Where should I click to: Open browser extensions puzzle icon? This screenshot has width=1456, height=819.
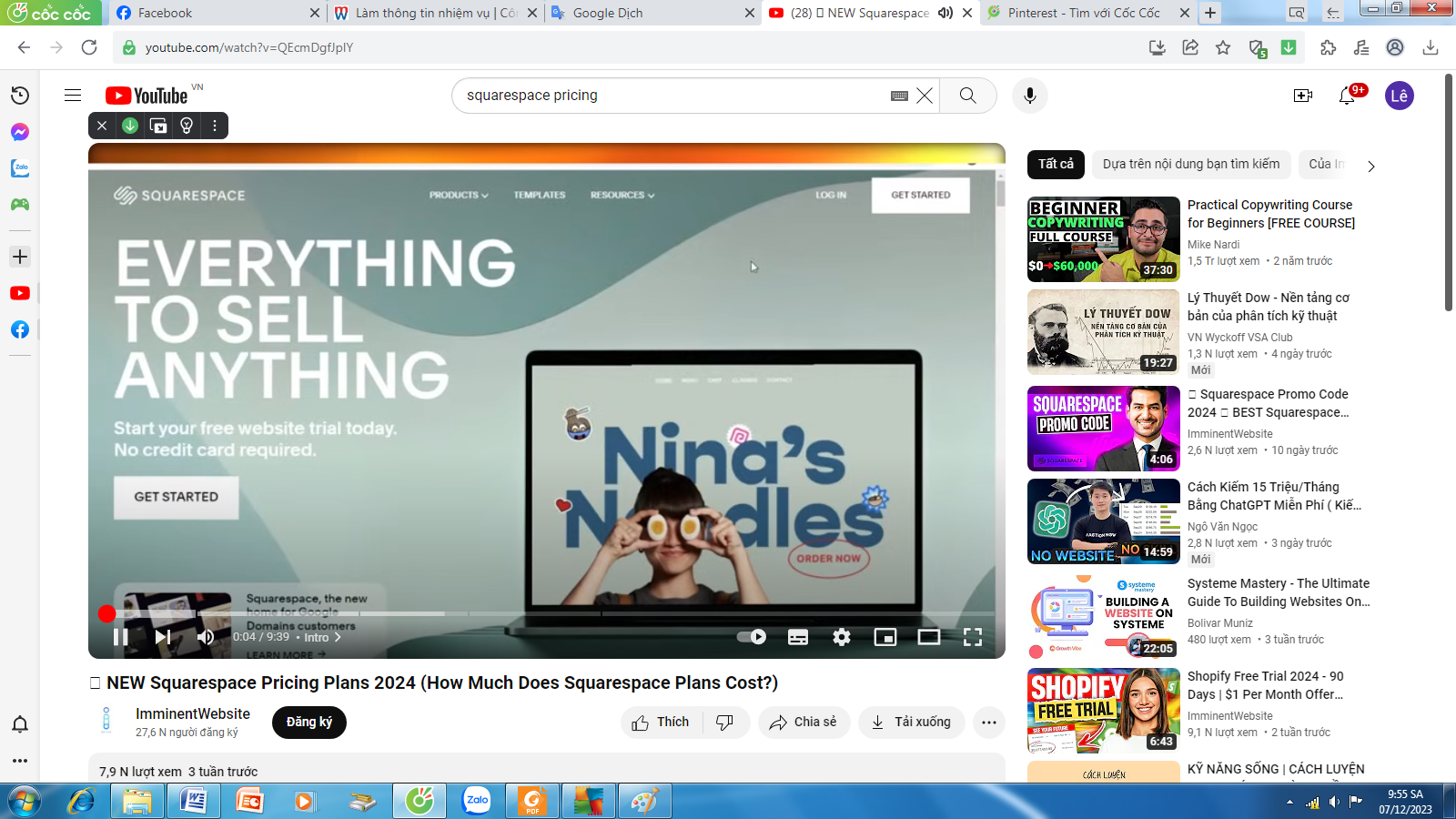pyautogui.click(x=1329, y=47)
